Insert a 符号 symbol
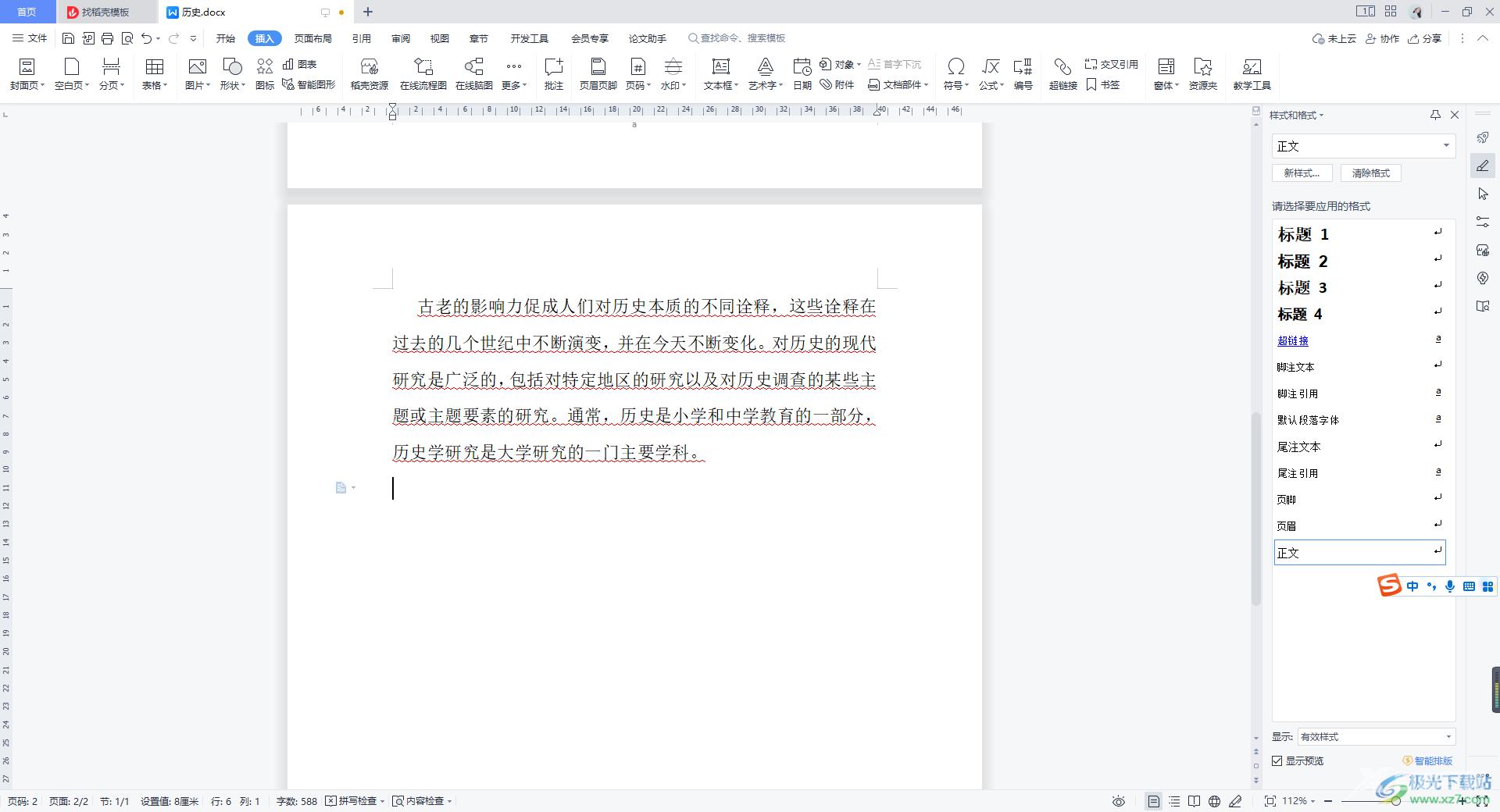The image size is (1500, 812). pos(955,74)
